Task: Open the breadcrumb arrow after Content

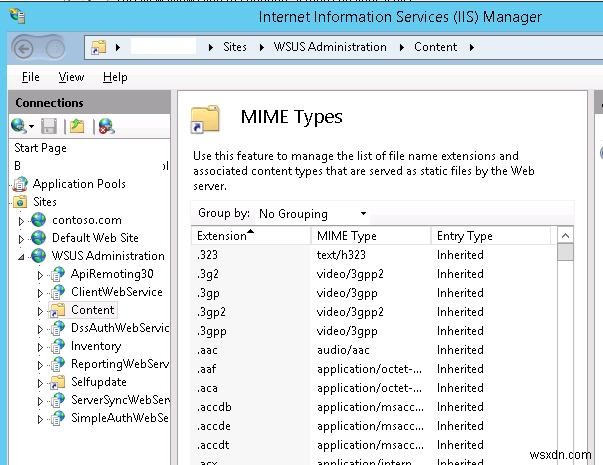Action: coord(472,47)
